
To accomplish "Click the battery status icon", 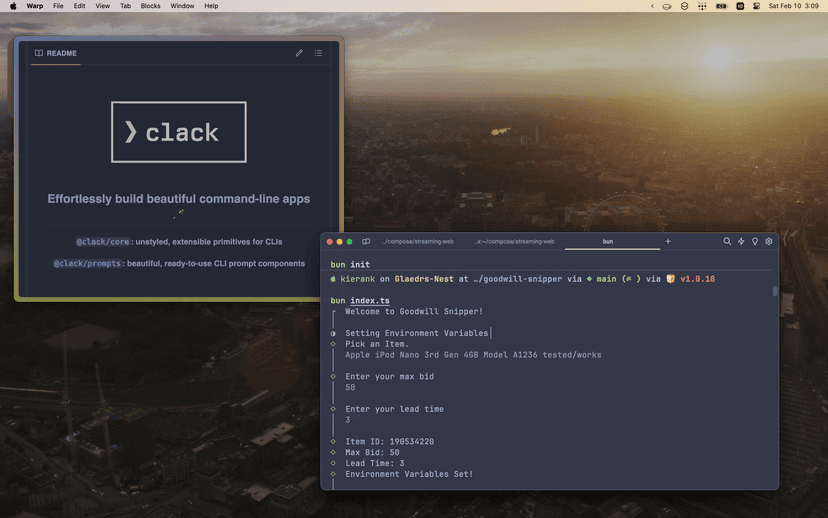I will pyautogui.click(x=721, y=6).
